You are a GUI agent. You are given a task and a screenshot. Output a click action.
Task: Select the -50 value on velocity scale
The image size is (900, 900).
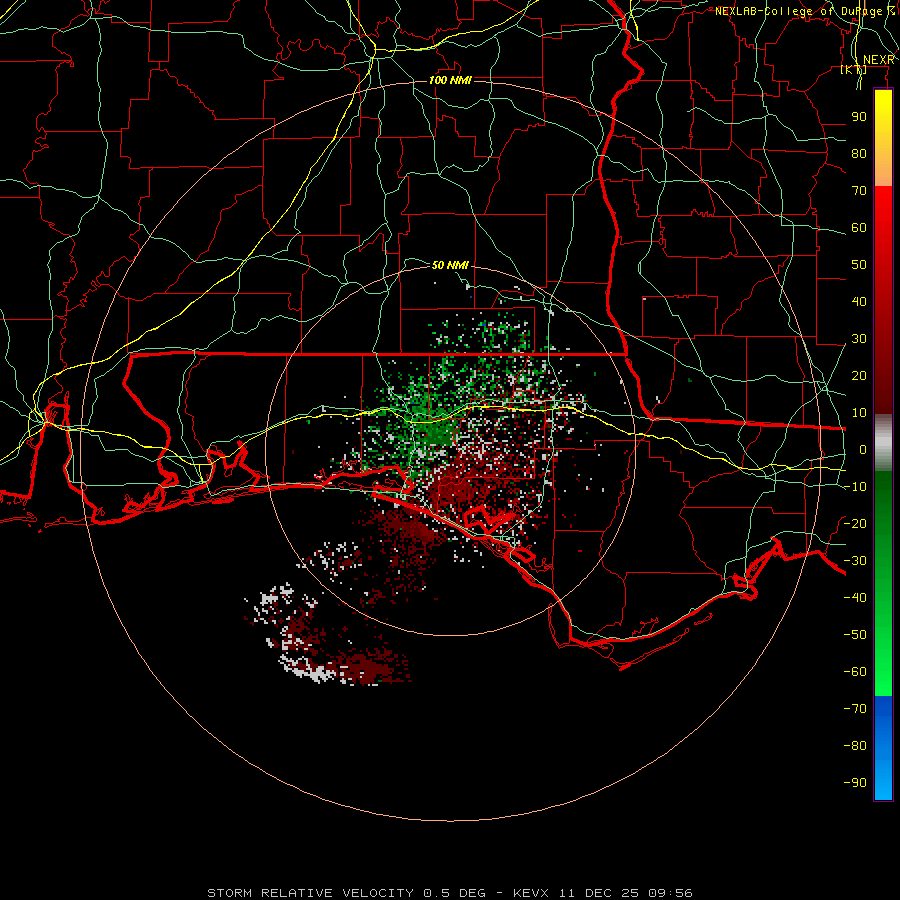tap(855, 635)
